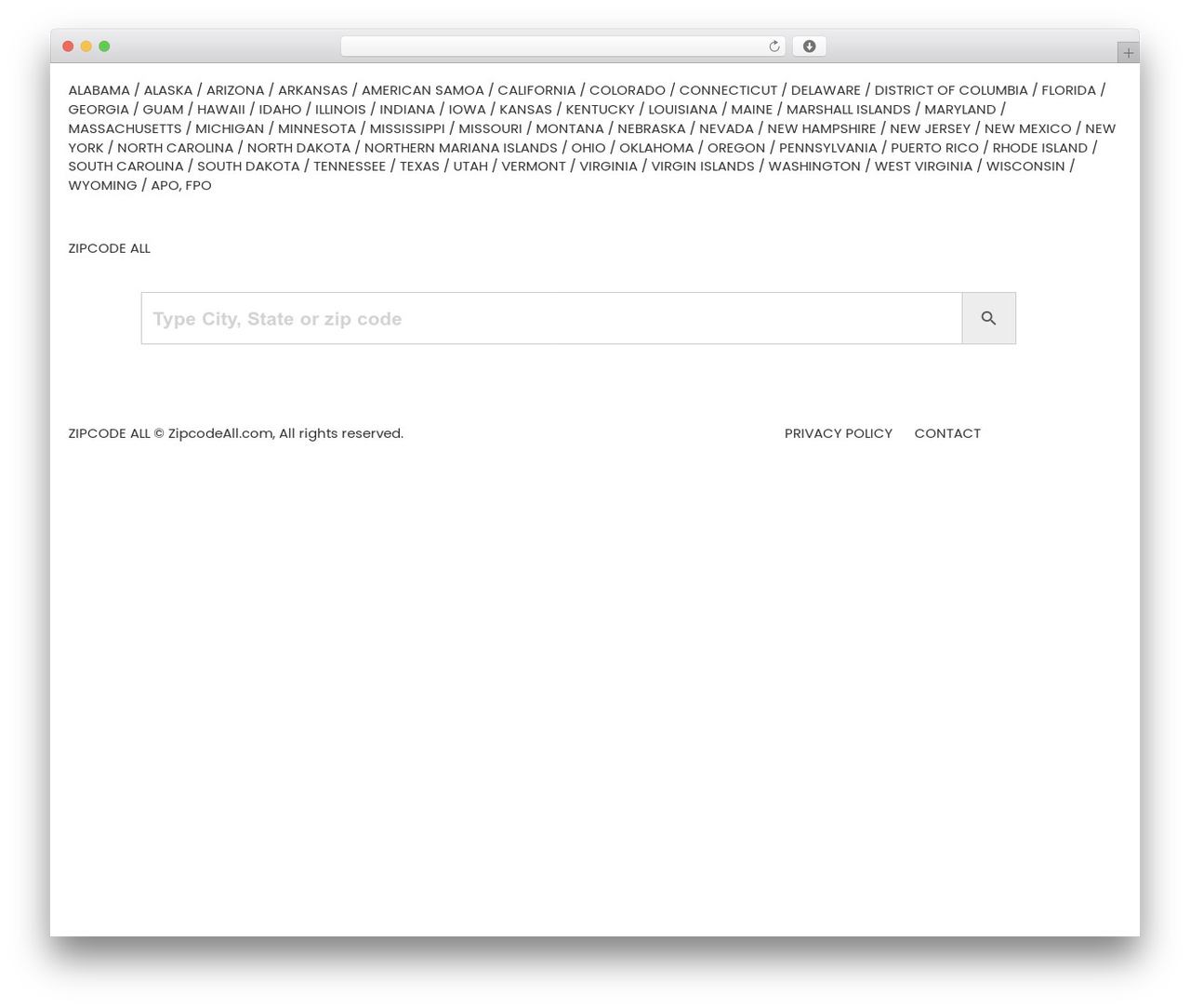
Task: Visit the ILLINOIS link
Action: (340, 110)
